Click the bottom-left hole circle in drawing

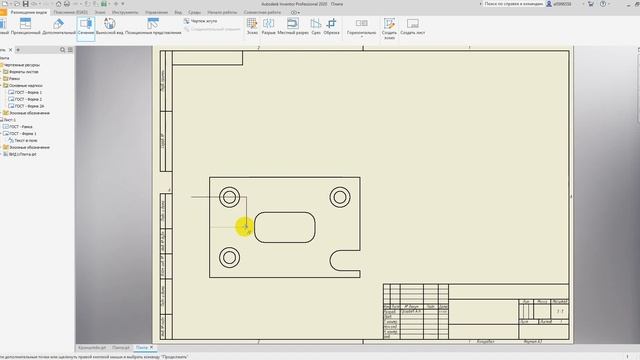[x=229, y=258]
